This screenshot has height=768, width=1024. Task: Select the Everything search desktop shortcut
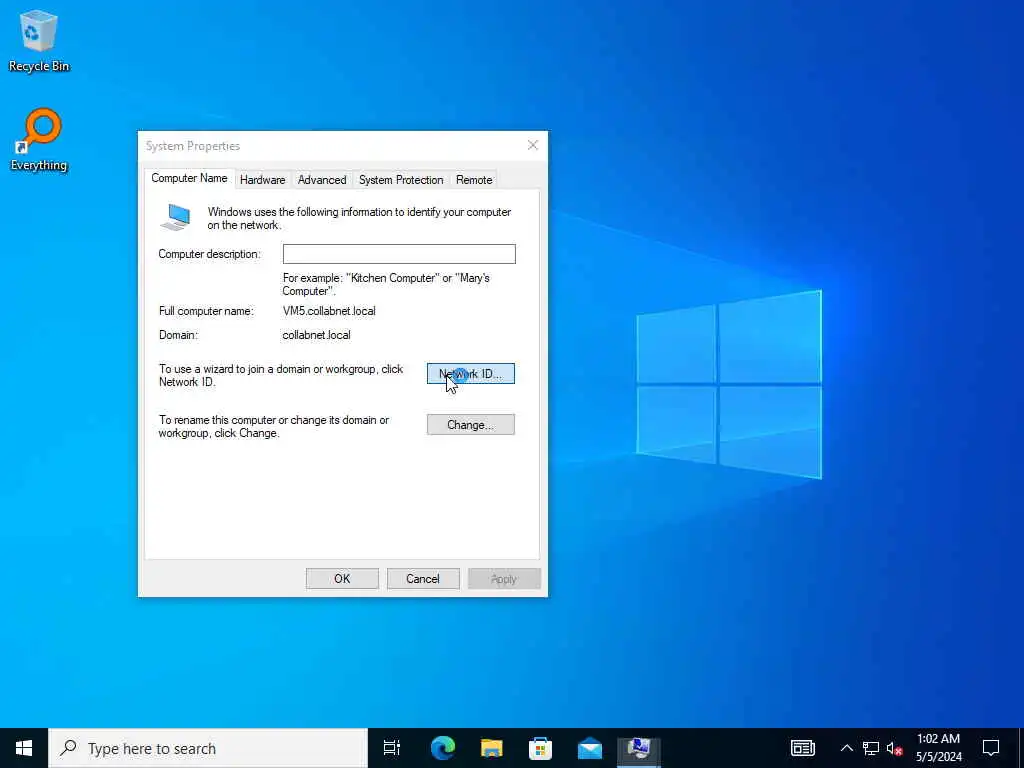[x=39, y=139]
